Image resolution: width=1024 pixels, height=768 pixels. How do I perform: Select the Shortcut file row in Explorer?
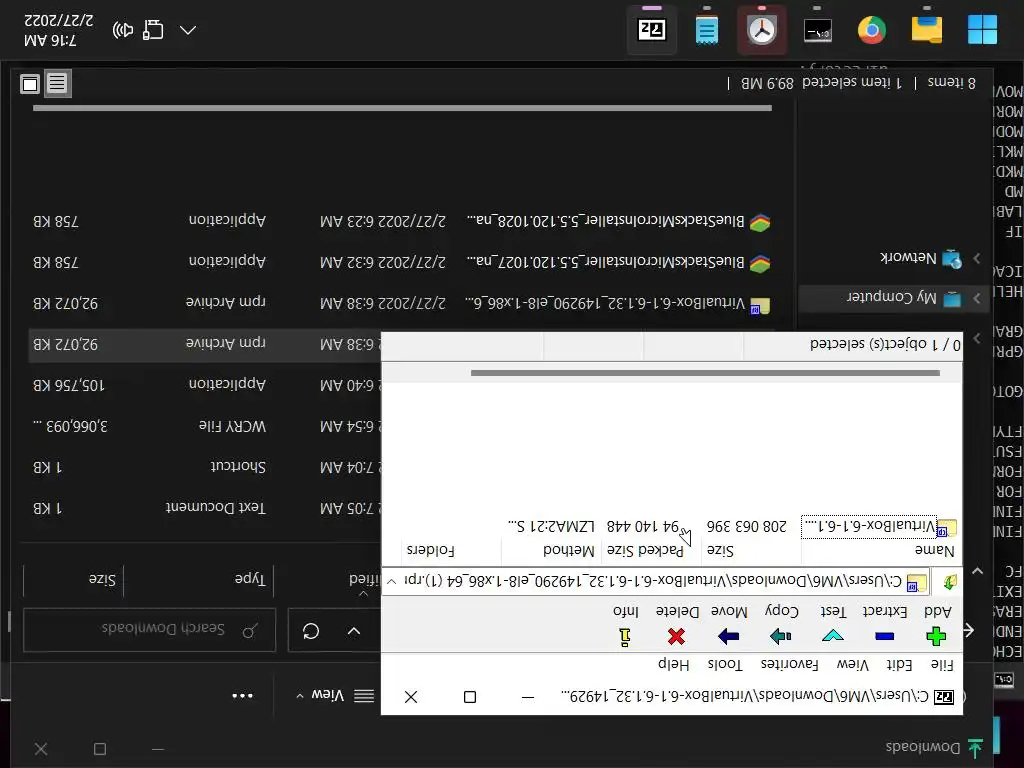[x=206, y=467]
